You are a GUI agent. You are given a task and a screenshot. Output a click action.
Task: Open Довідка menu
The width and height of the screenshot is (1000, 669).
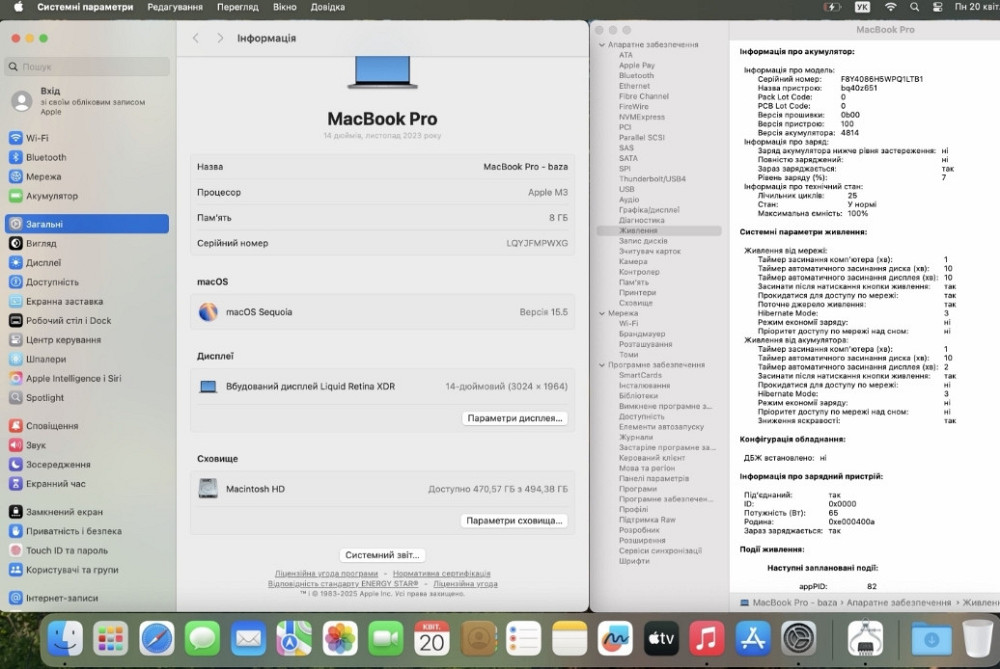pos(327,7)
